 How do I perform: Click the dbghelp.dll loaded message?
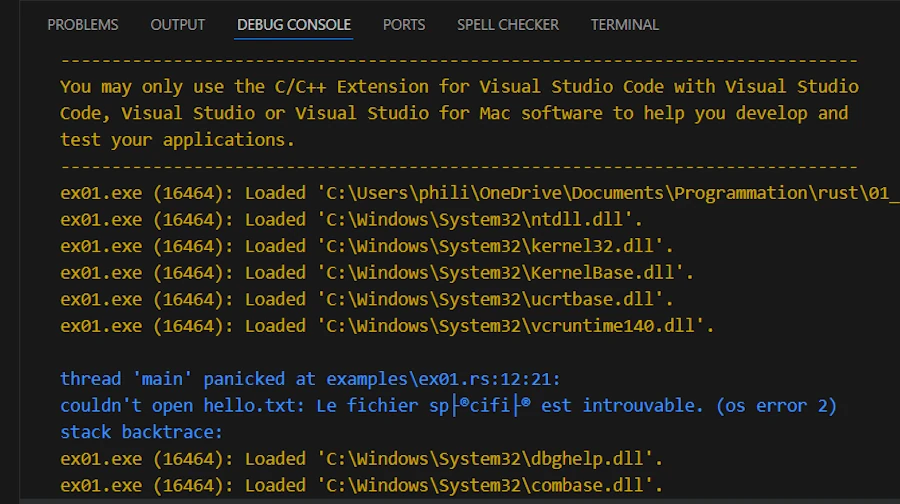[362, 459]
